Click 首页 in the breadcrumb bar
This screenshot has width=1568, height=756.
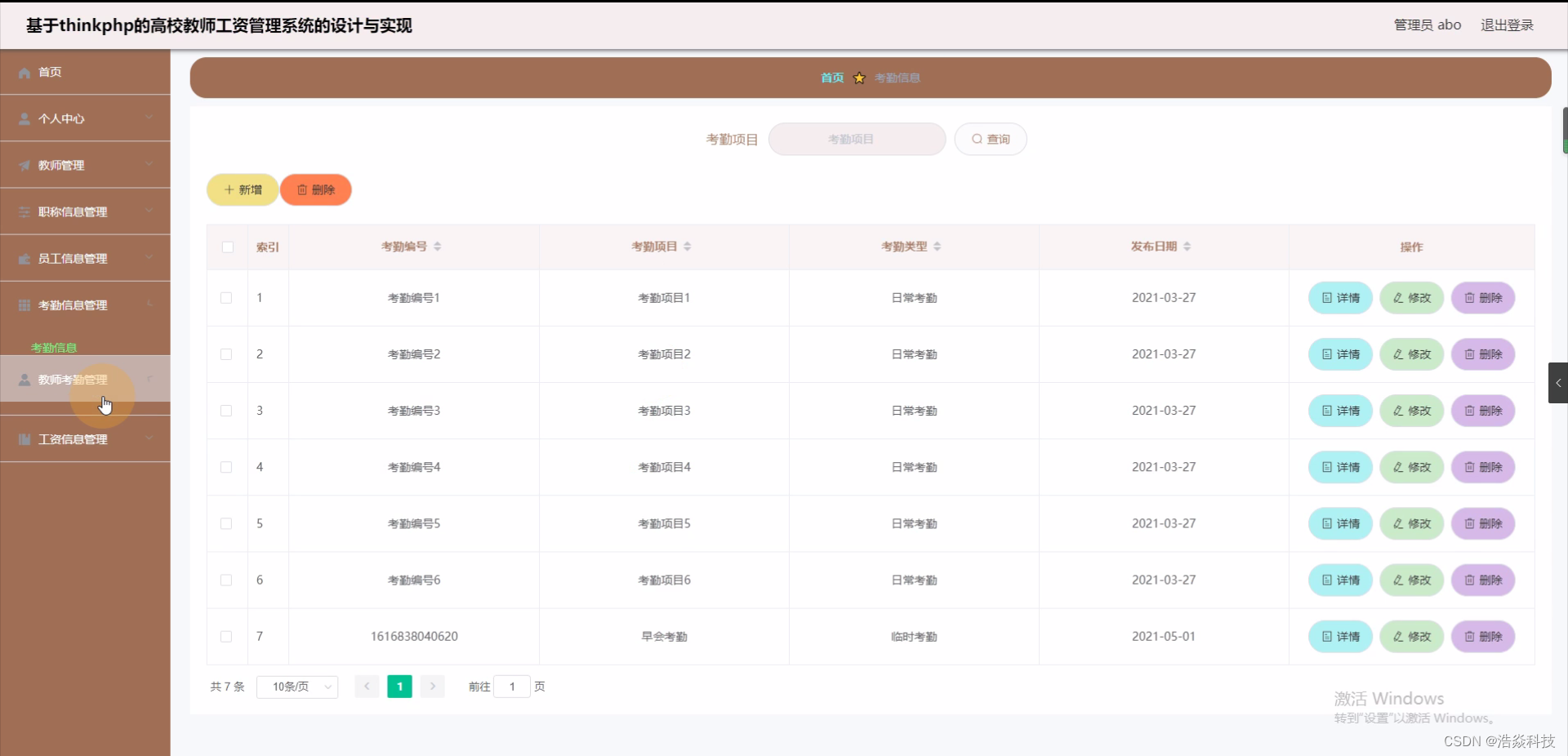831,78
